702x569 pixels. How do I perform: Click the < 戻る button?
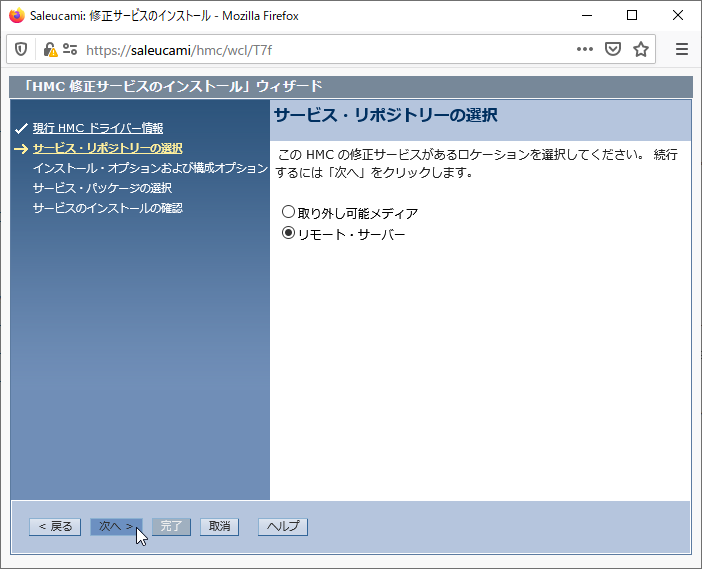click(x=55, y=527)
